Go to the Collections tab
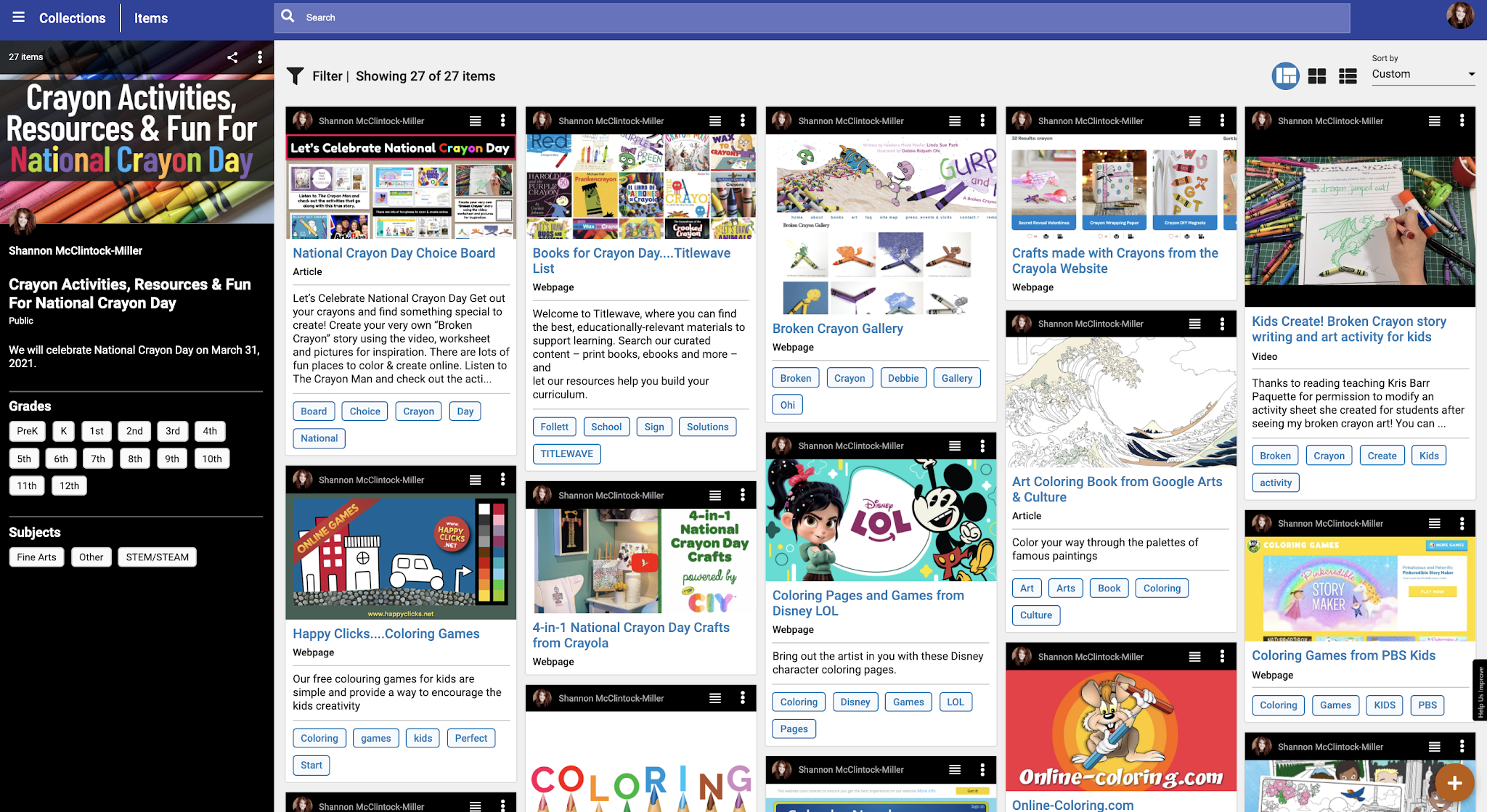The image size is (1487, 812). pos(72,18)
